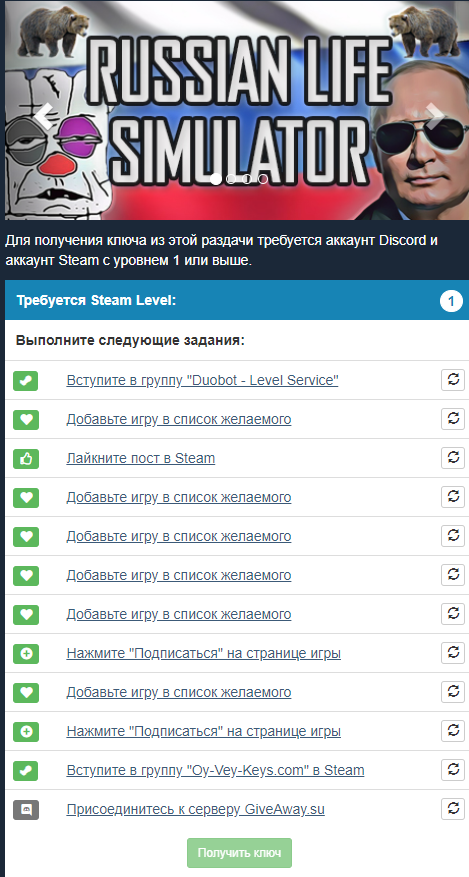Click Steam icon beside Oy-Vey-Keys group task
This screenshot has width=469, height=877.
26,771
